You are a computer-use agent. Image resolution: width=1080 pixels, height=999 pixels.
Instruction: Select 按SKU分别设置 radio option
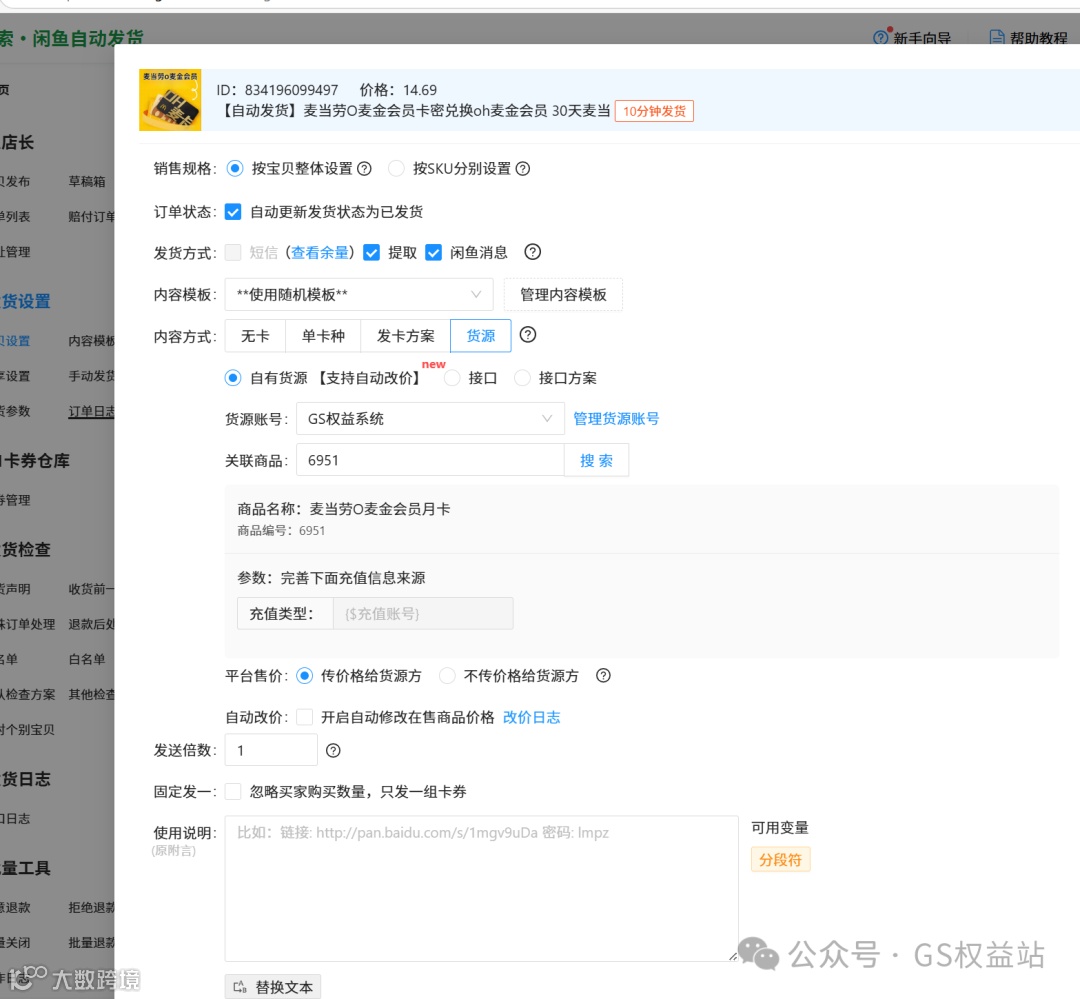tap(396, 169)
